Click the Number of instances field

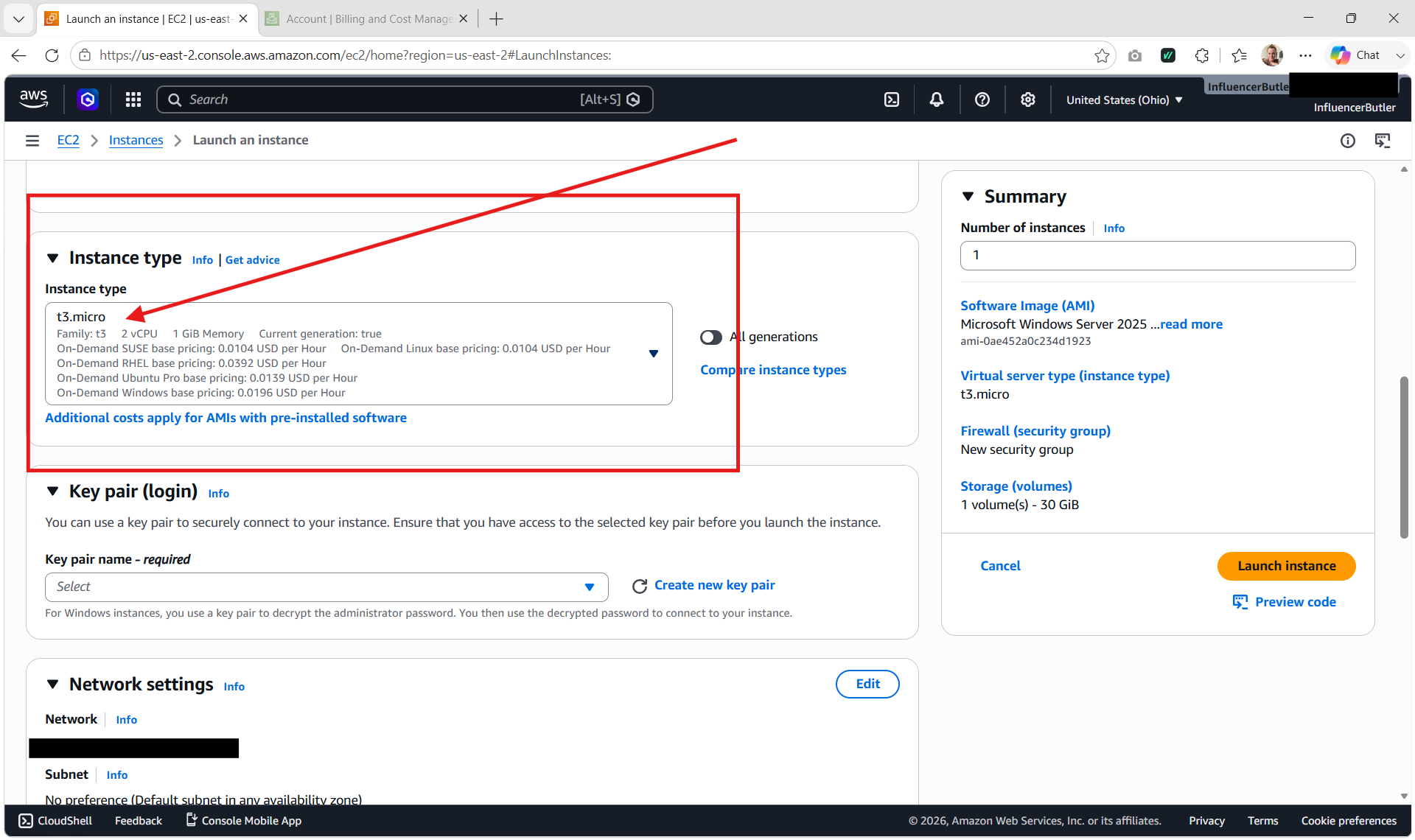coord(1158,256)
